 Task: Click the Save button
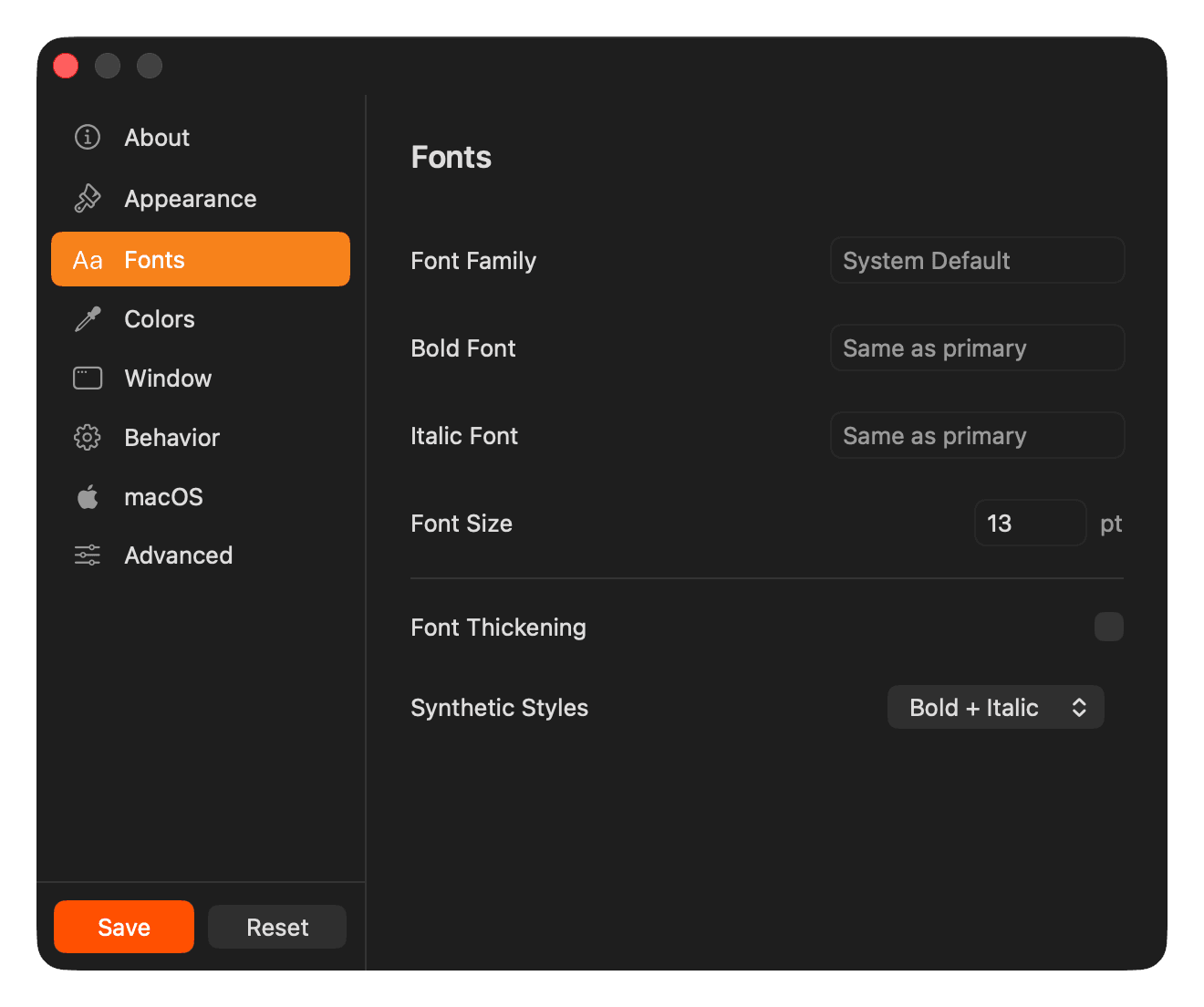coord(123,927)
